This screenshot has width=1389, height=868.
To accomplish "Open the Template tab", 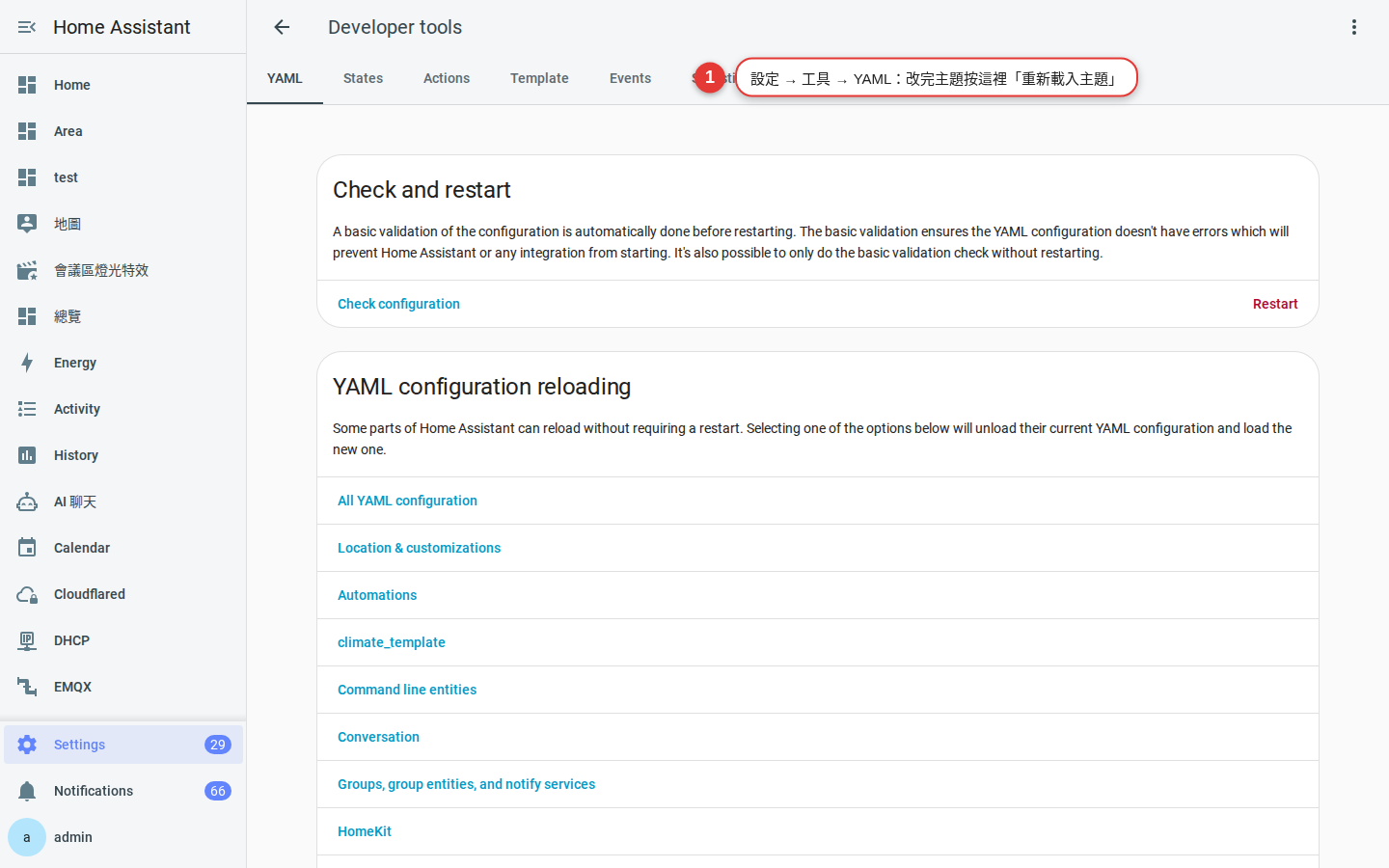I will coord(539,78).
